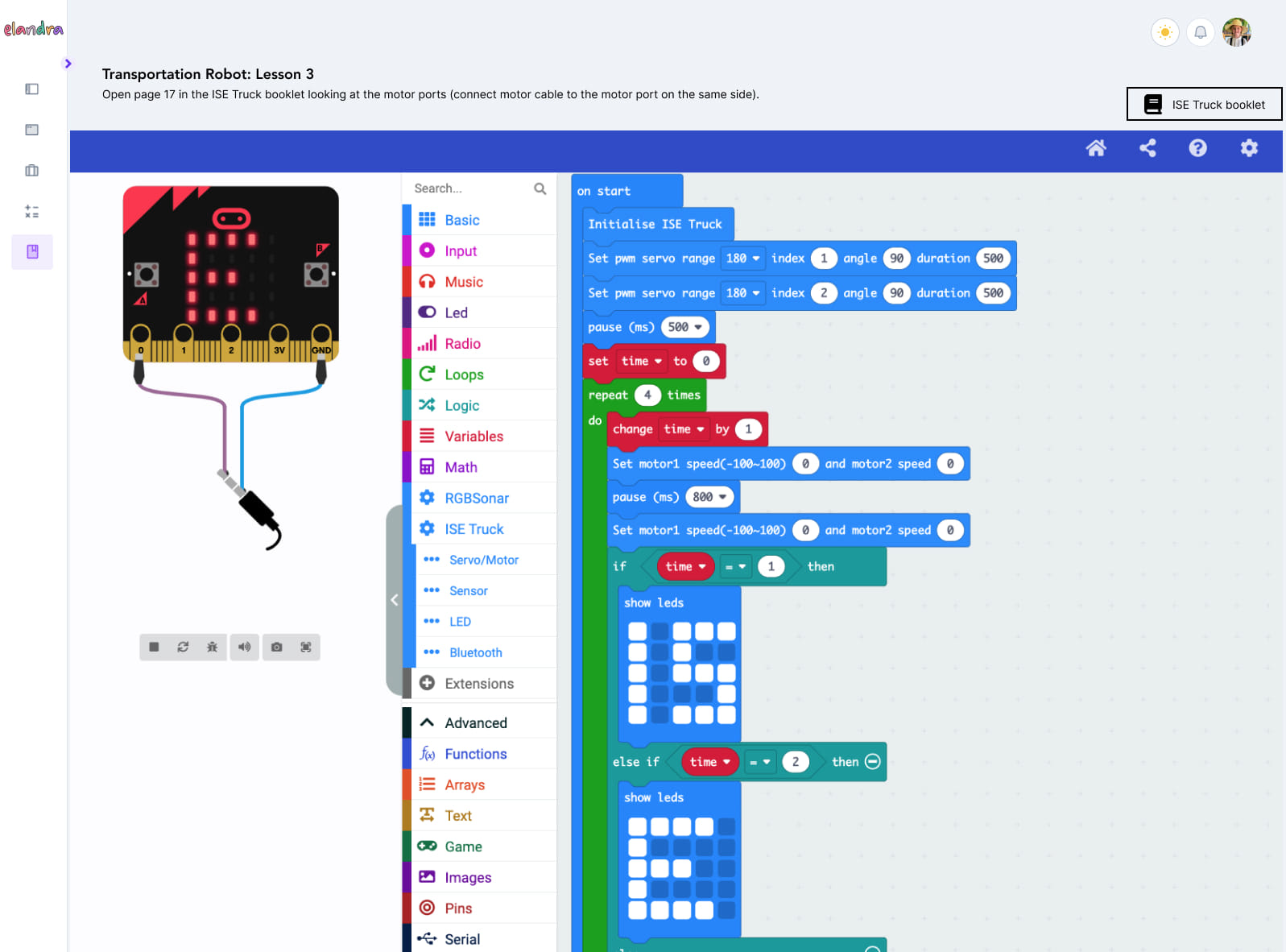
Task: Remove else-if branch with minus button
Action: pos(873,762)
